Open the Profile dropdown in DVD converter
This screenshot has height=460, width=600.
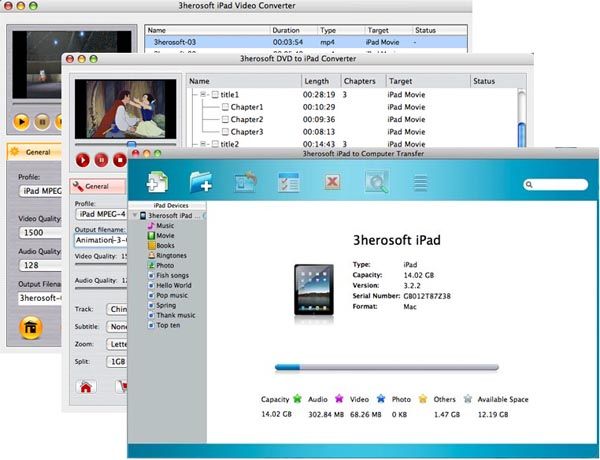tap(101, 214)
